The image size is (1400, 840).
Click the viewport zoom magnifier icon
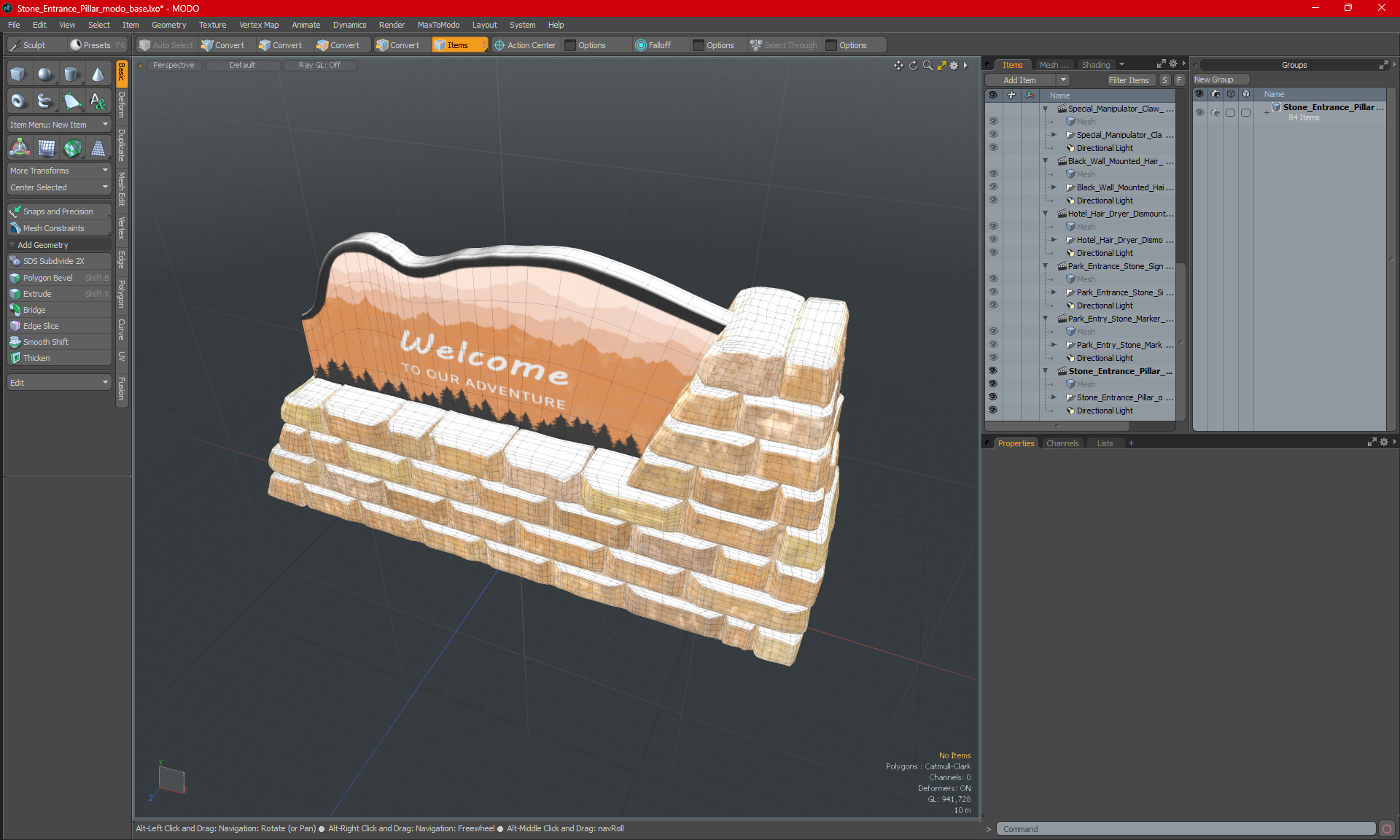tap(927, 66)
